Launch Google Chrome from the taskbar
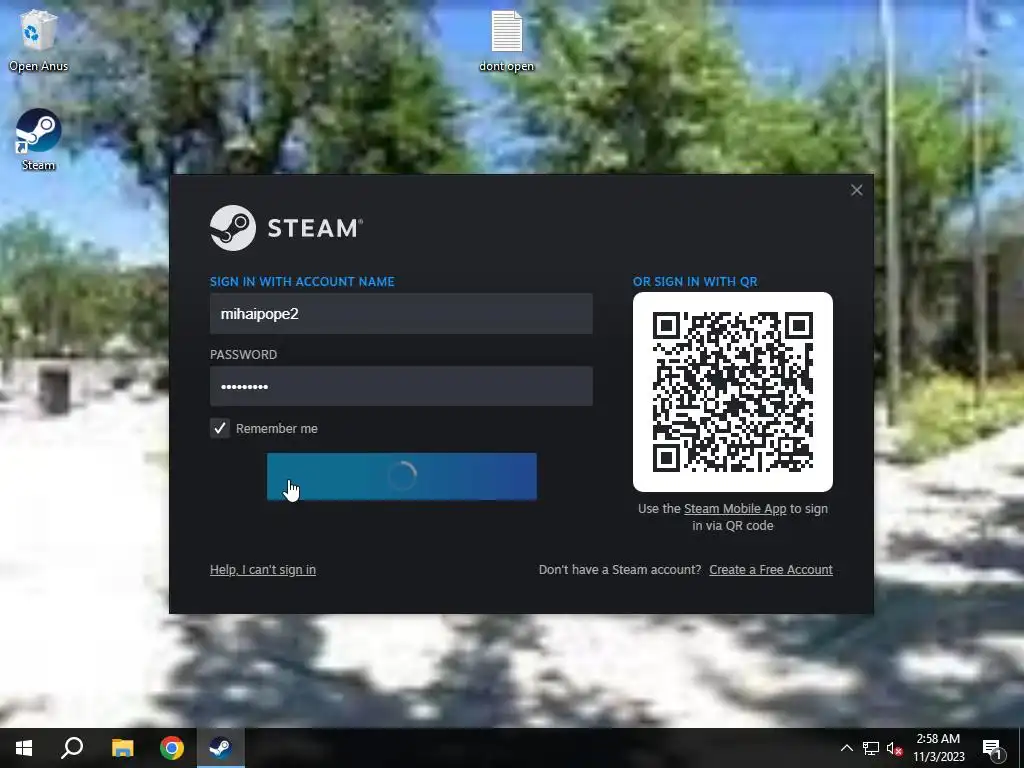 point(172,748)
